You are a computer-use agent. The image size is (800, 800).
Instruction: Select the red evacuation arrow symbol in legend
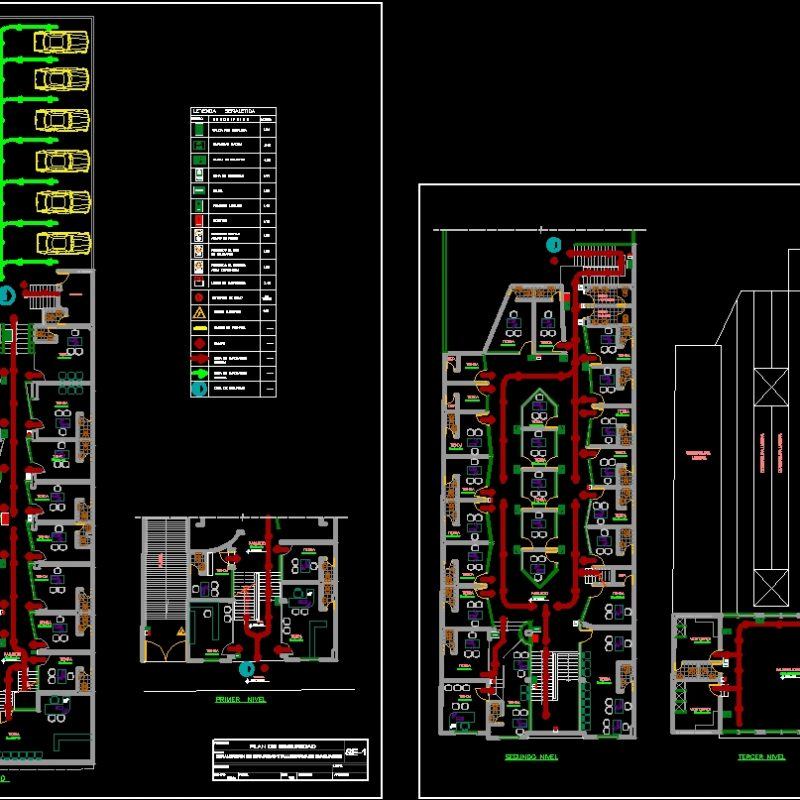pyautogui.click(x=198, y=358)
